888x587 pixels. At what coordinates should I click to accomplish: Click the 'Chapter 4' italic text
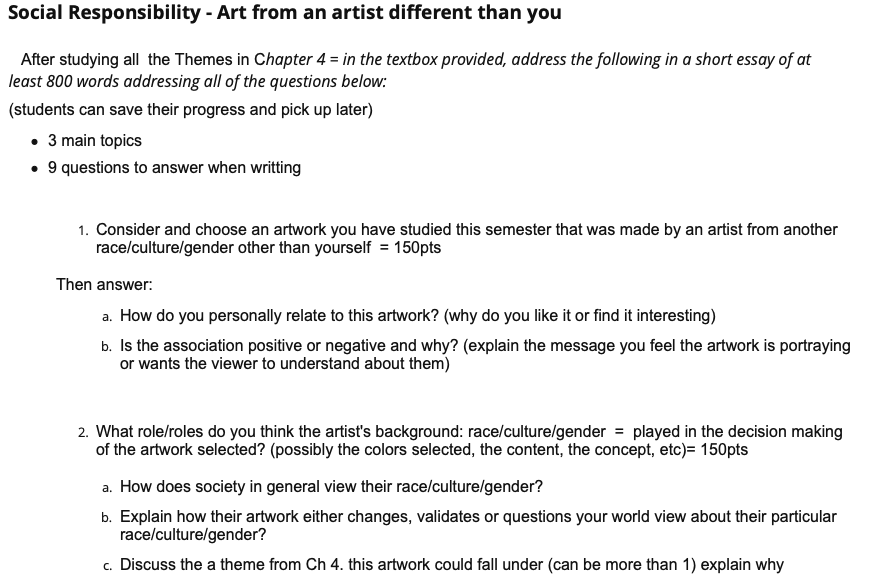(x=290, y=59)
